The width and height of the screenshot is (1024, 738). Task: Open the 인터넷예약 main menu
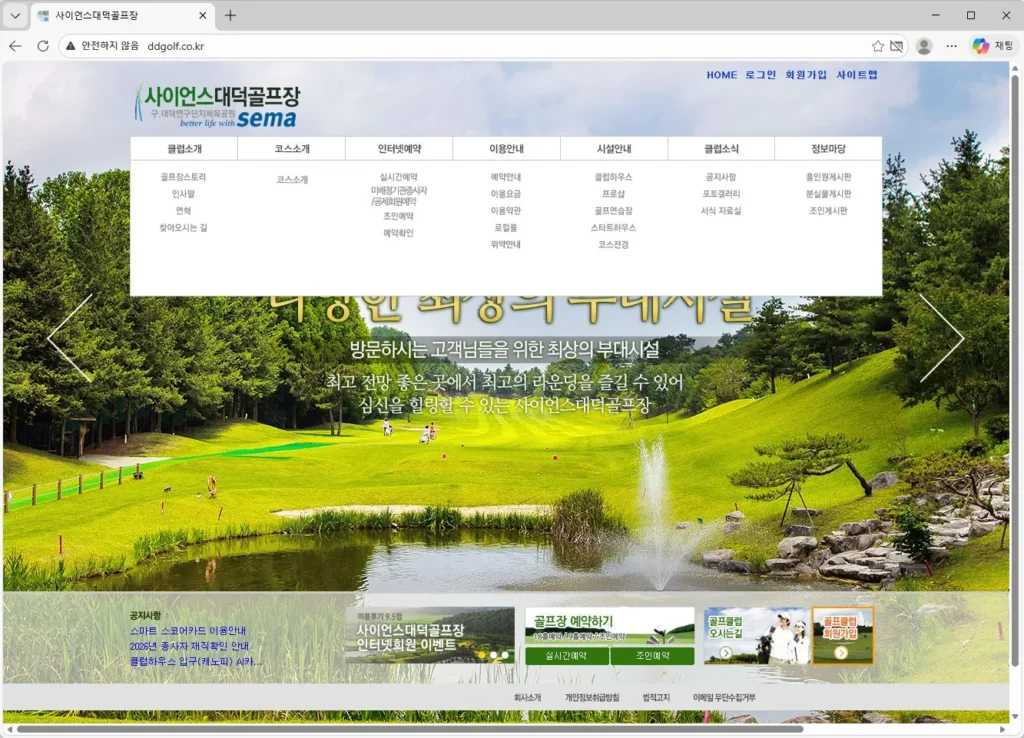399,149
